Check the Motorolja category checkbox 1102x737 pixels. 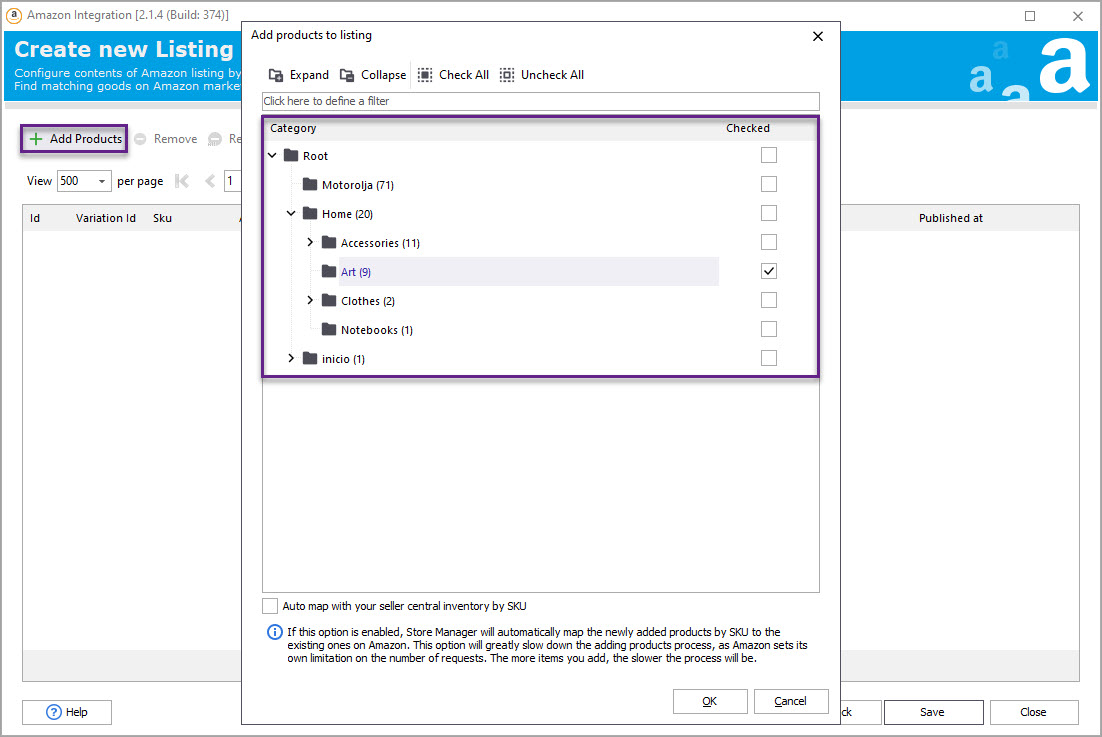tap(768, 184)
